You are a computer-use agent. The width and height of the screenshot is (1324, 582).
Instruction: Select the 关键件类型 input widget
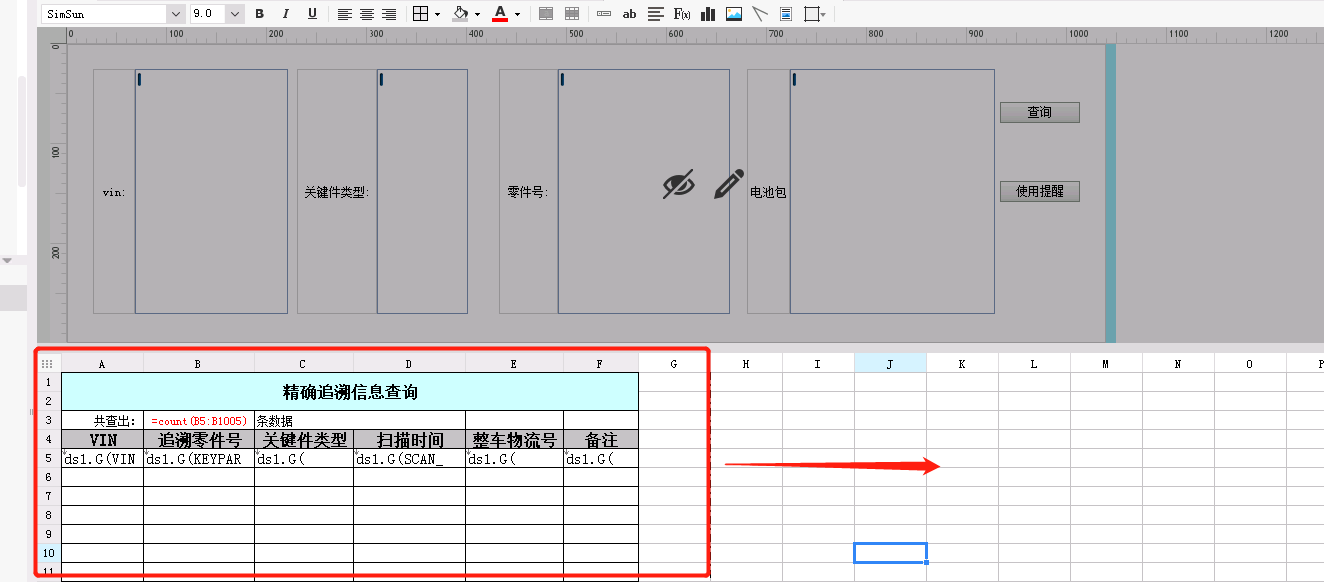[422, 191]
